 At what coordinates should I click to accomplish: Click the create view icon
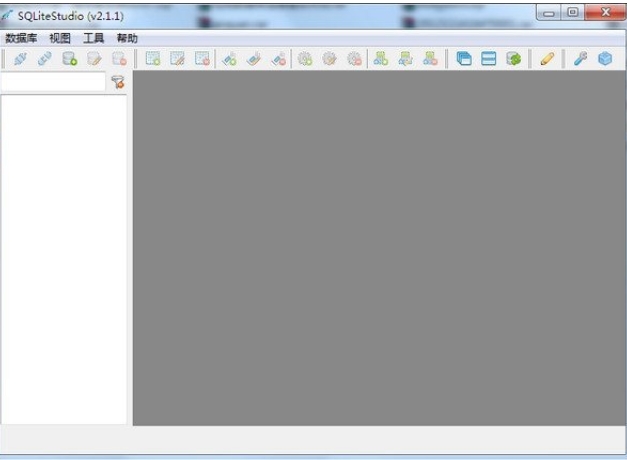pyautogui.click(x=381, y=59)
